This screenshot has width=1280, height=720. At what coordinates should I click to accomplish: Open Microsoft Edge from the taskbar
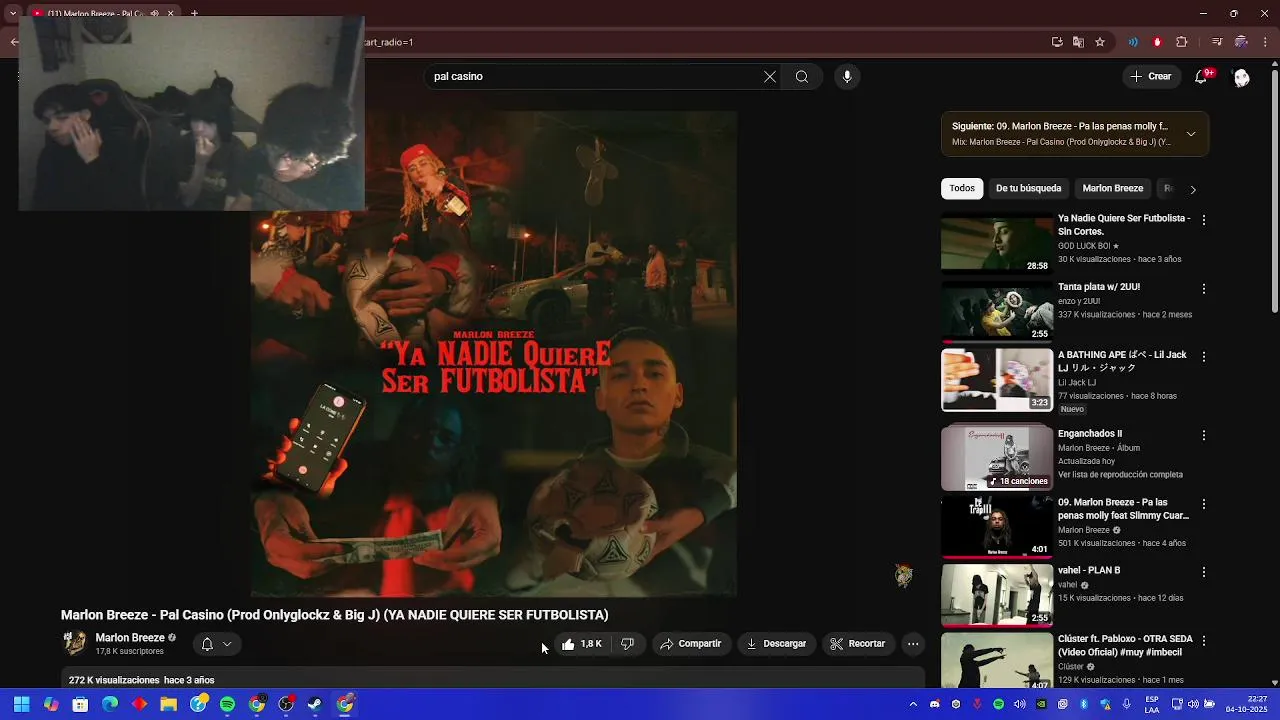tap(110, 704)
